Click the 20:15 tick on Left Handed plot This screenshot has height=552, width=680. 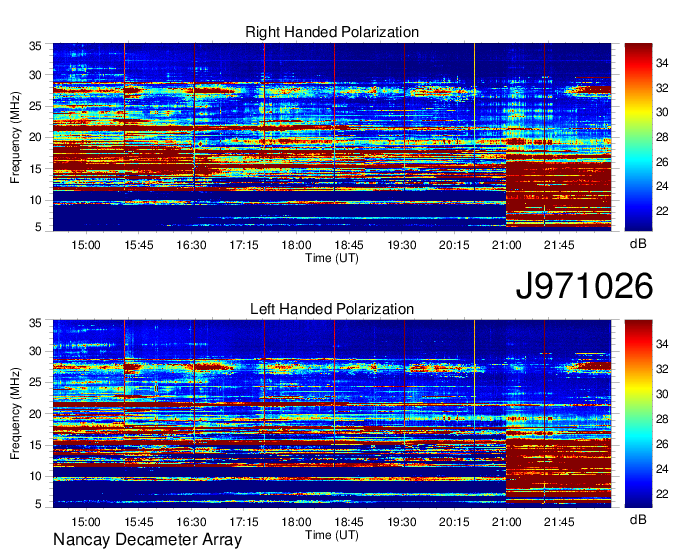coord(454,522)
